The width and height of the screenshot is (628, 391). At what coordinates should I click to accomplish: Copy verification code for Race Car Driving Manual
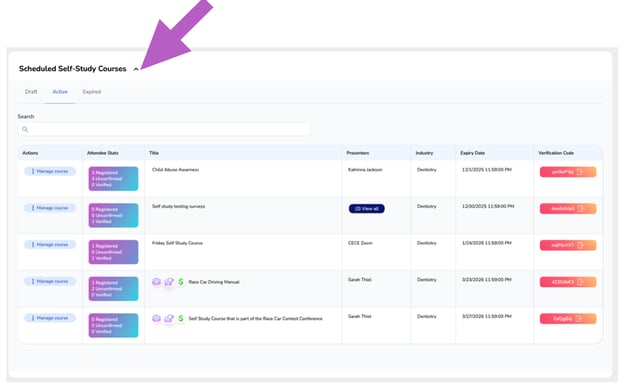(x=568, y=282)
